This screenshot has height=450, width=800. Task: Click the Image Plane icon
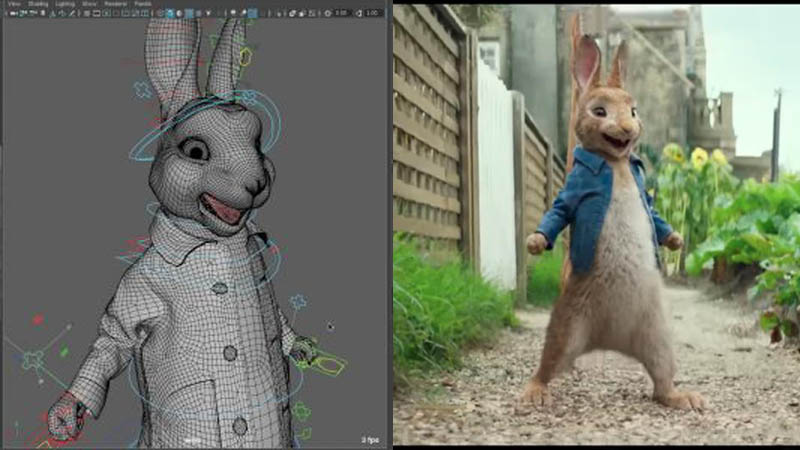(x=53, y=13)
